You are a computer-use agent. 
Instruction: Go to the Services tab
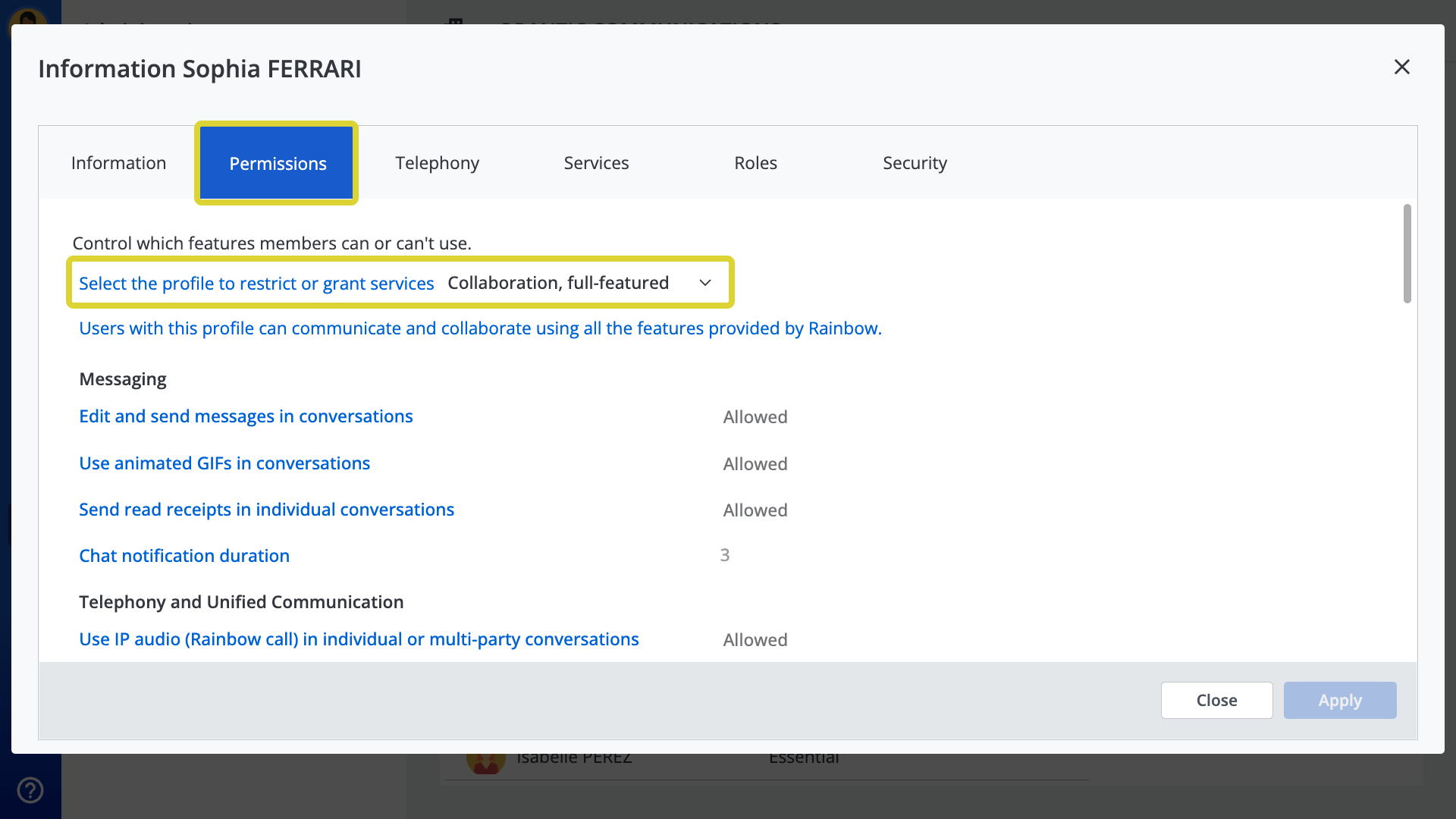coord(596,162)
